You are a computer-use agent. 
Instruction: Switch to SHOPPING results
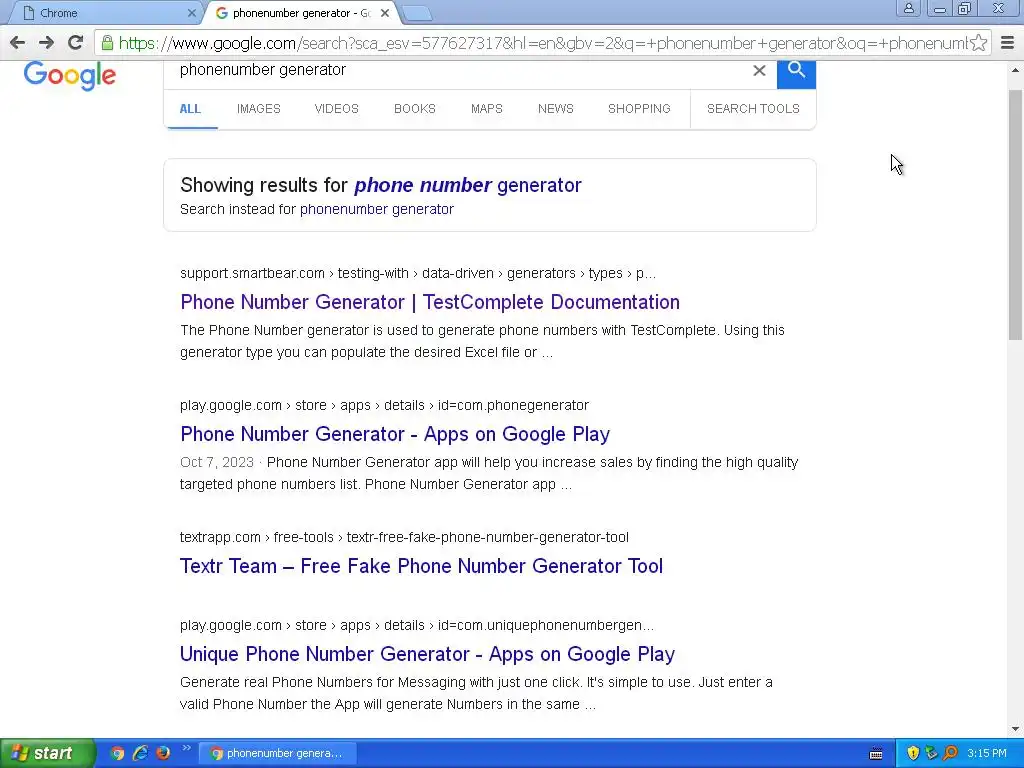click(639, 109)
